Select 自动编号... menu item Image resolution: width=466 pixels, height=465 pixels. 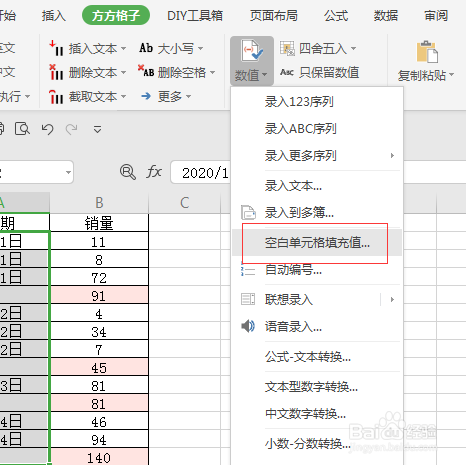[x=317, y=270]
